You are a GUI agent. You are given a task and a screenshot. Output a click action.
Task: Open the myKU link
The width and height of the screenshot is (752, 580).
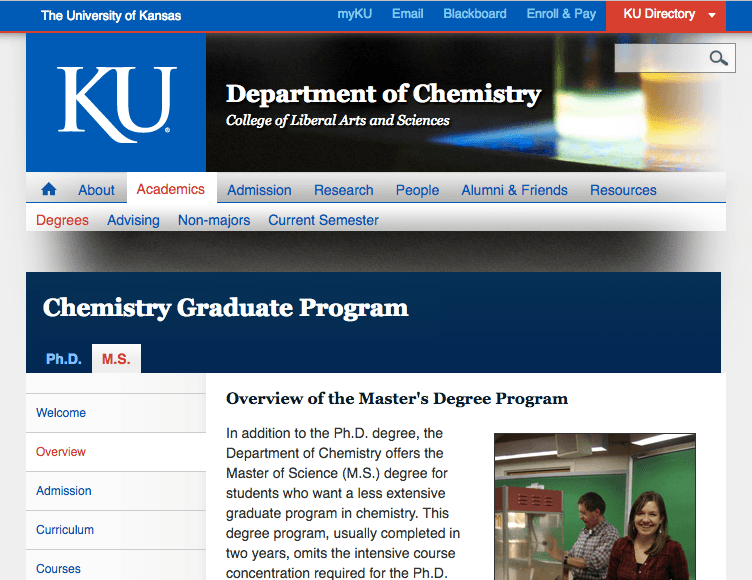(355, 14)
